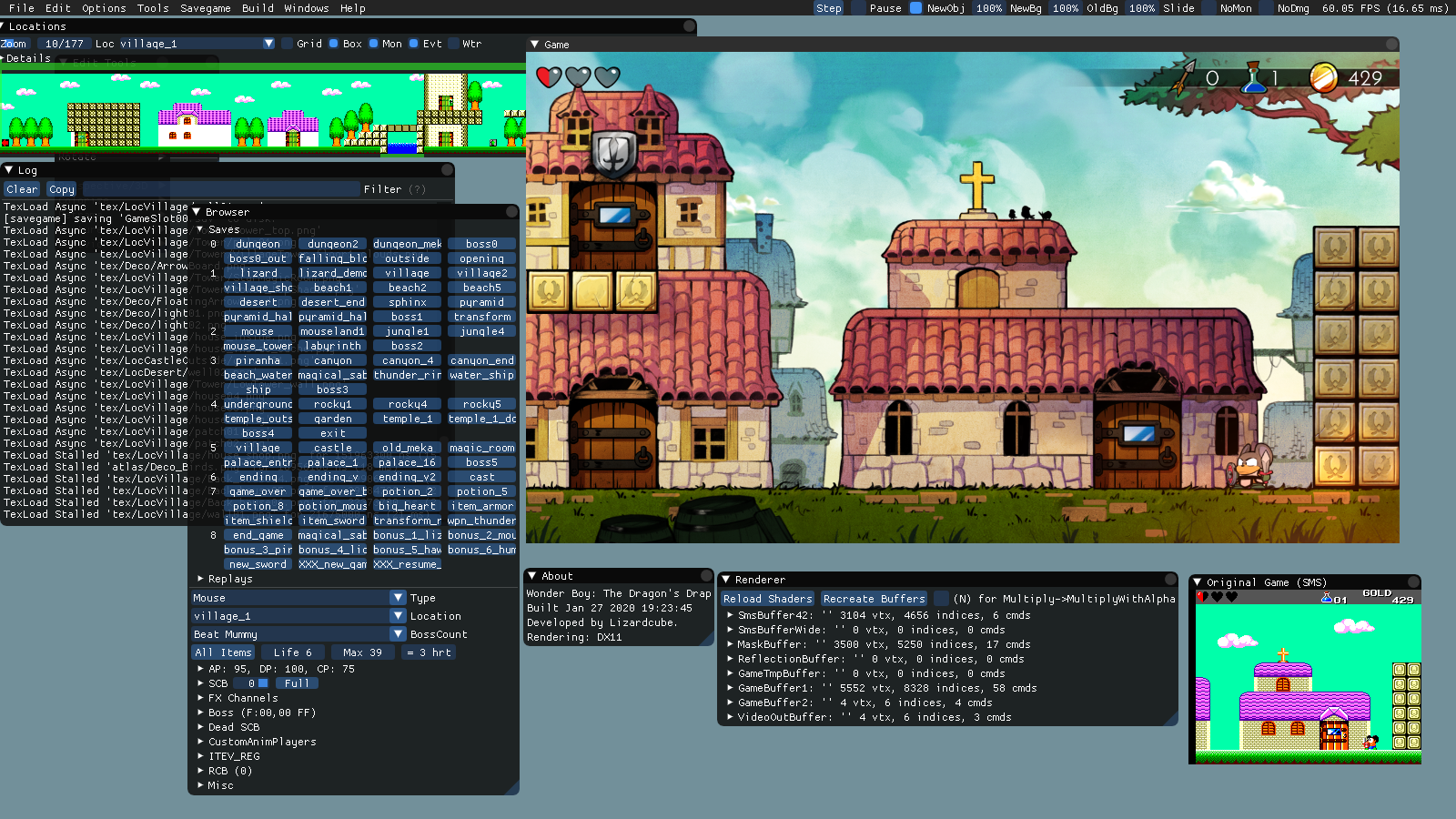Load the 'sphinx' save in Browser
The height and width of the screenshot is (819, 1456).
[407, 302]
